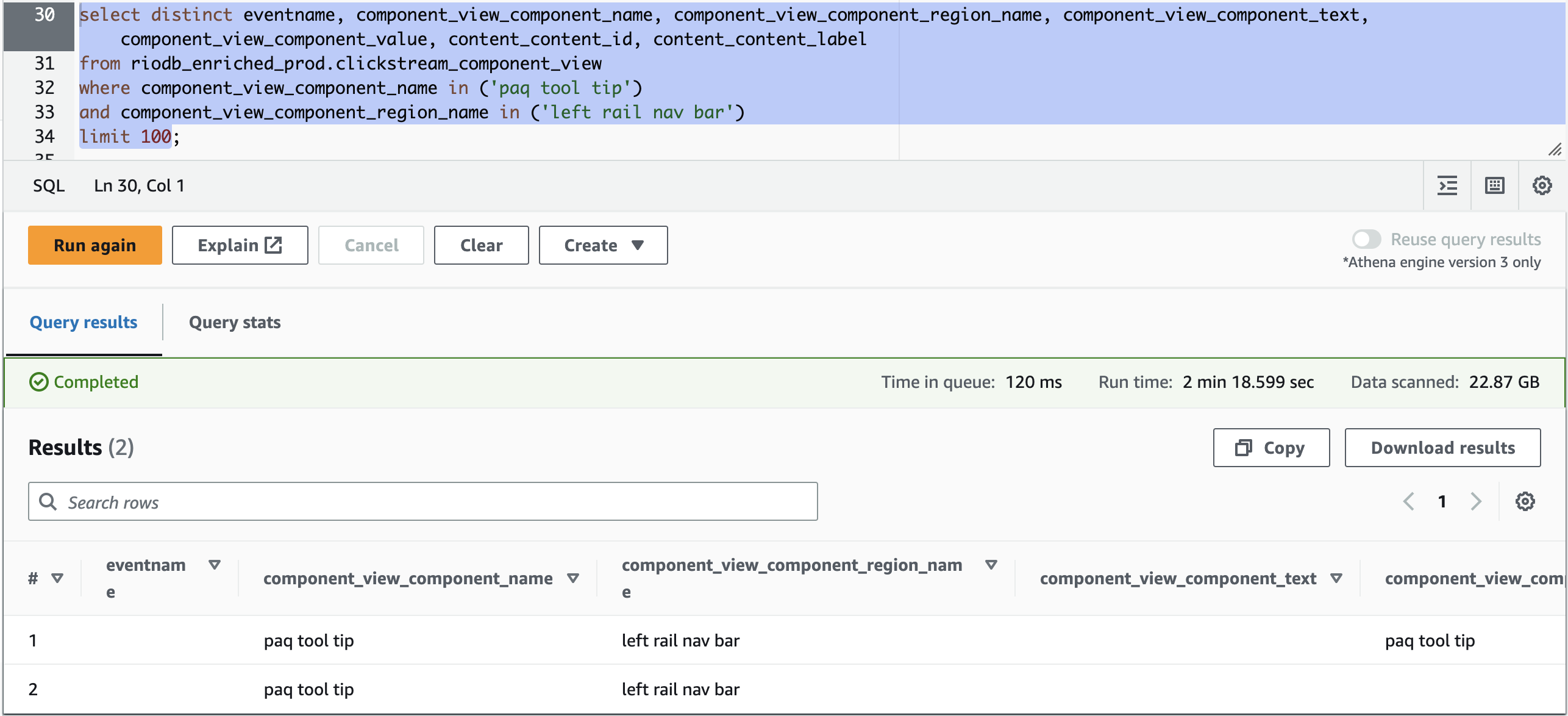Switch to the Query stats tab
This screenshot has height=716, width=1568.
[234, 322]
